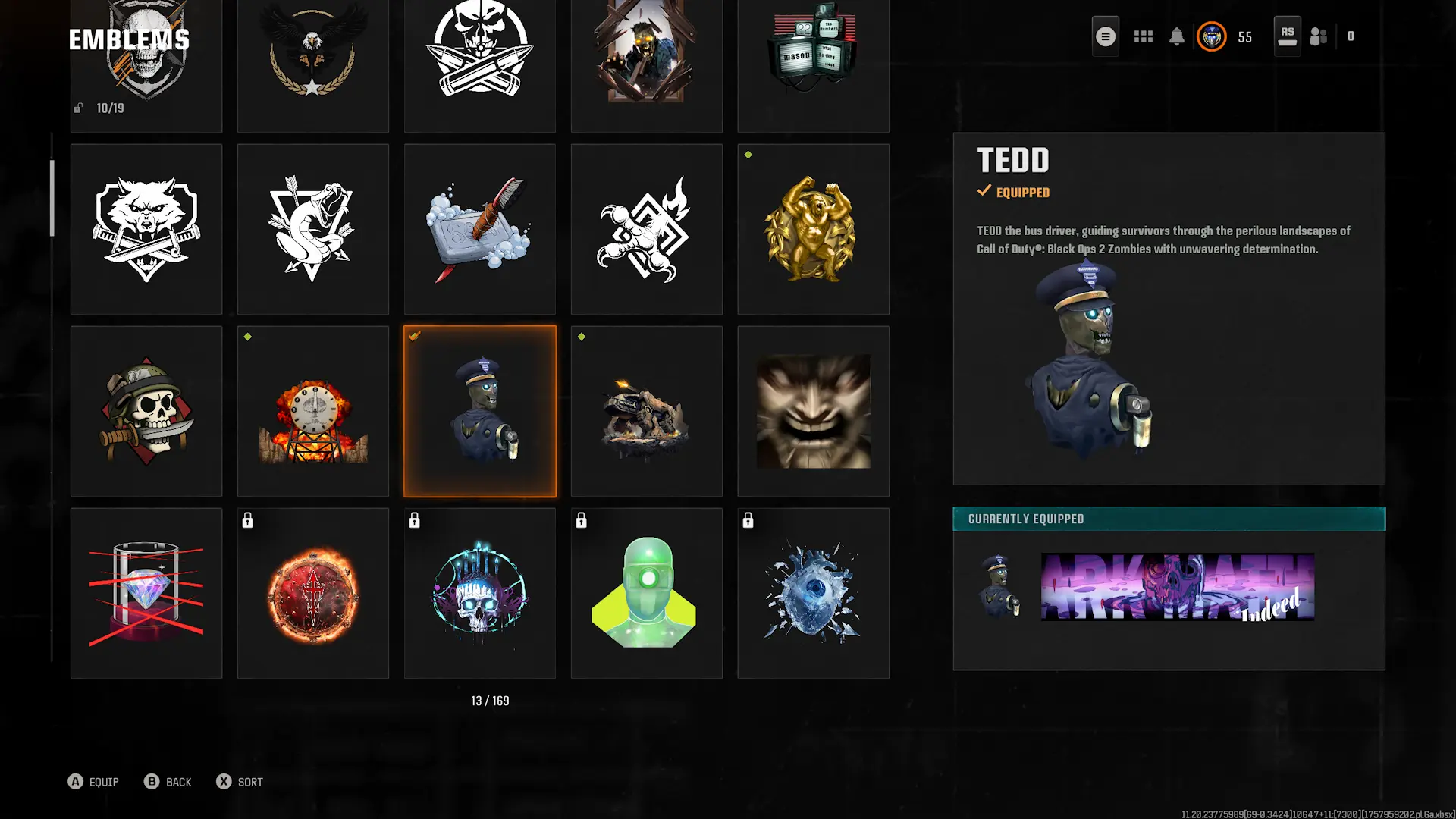Select the locked frozen heart emblem
Image resolution: width=1456 pixels, height=819 pixels.
point(814,593)
